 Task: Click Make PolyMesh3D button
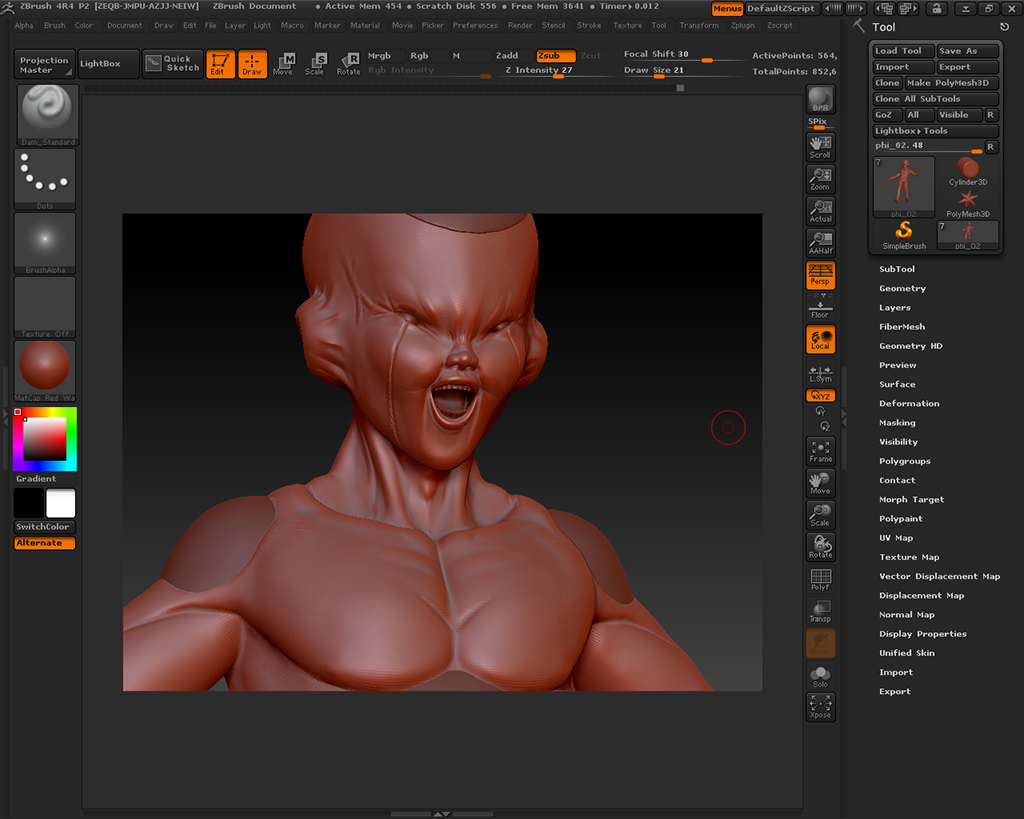point(952,83)
